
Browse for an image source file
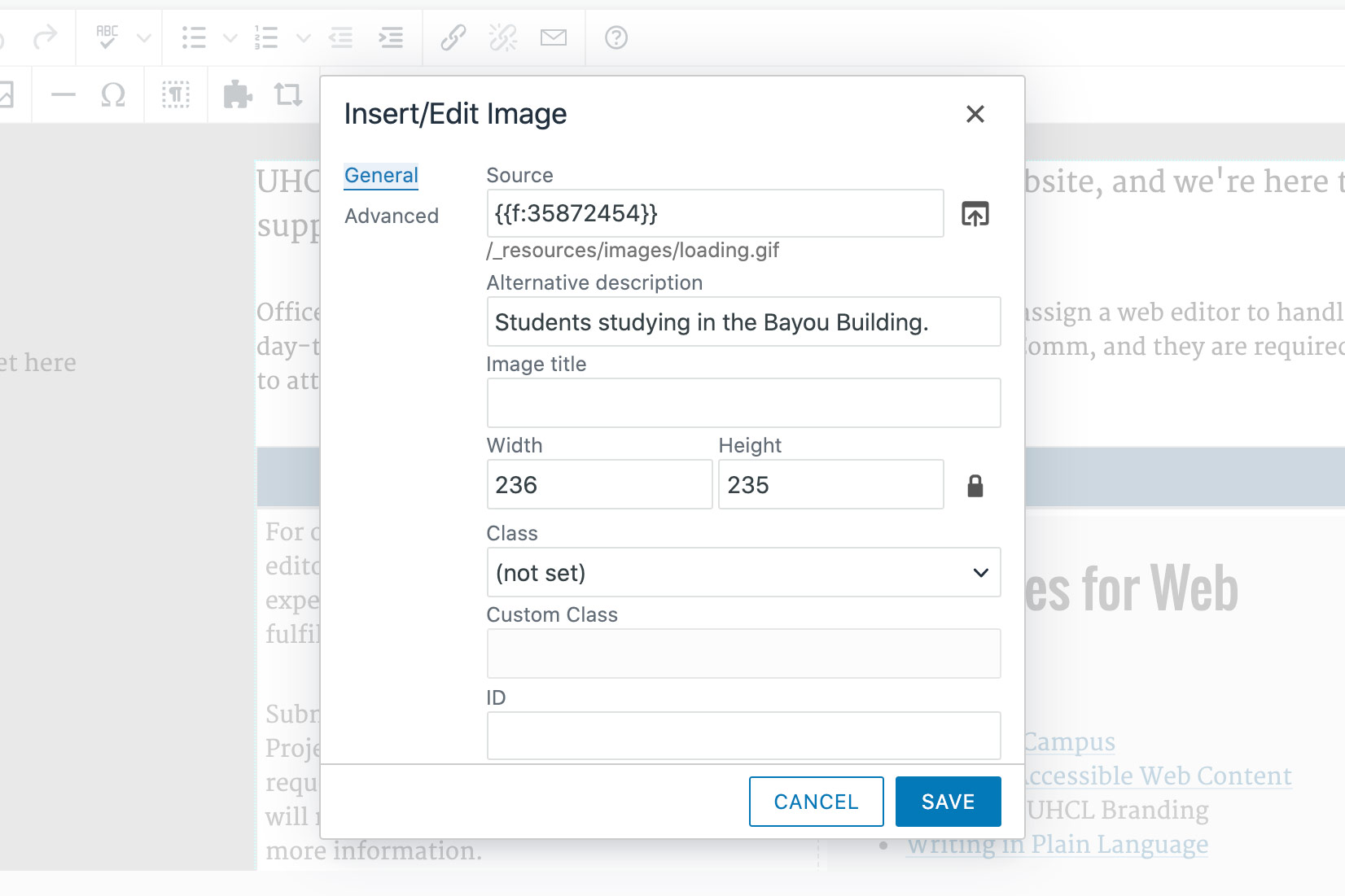point(976,213)
